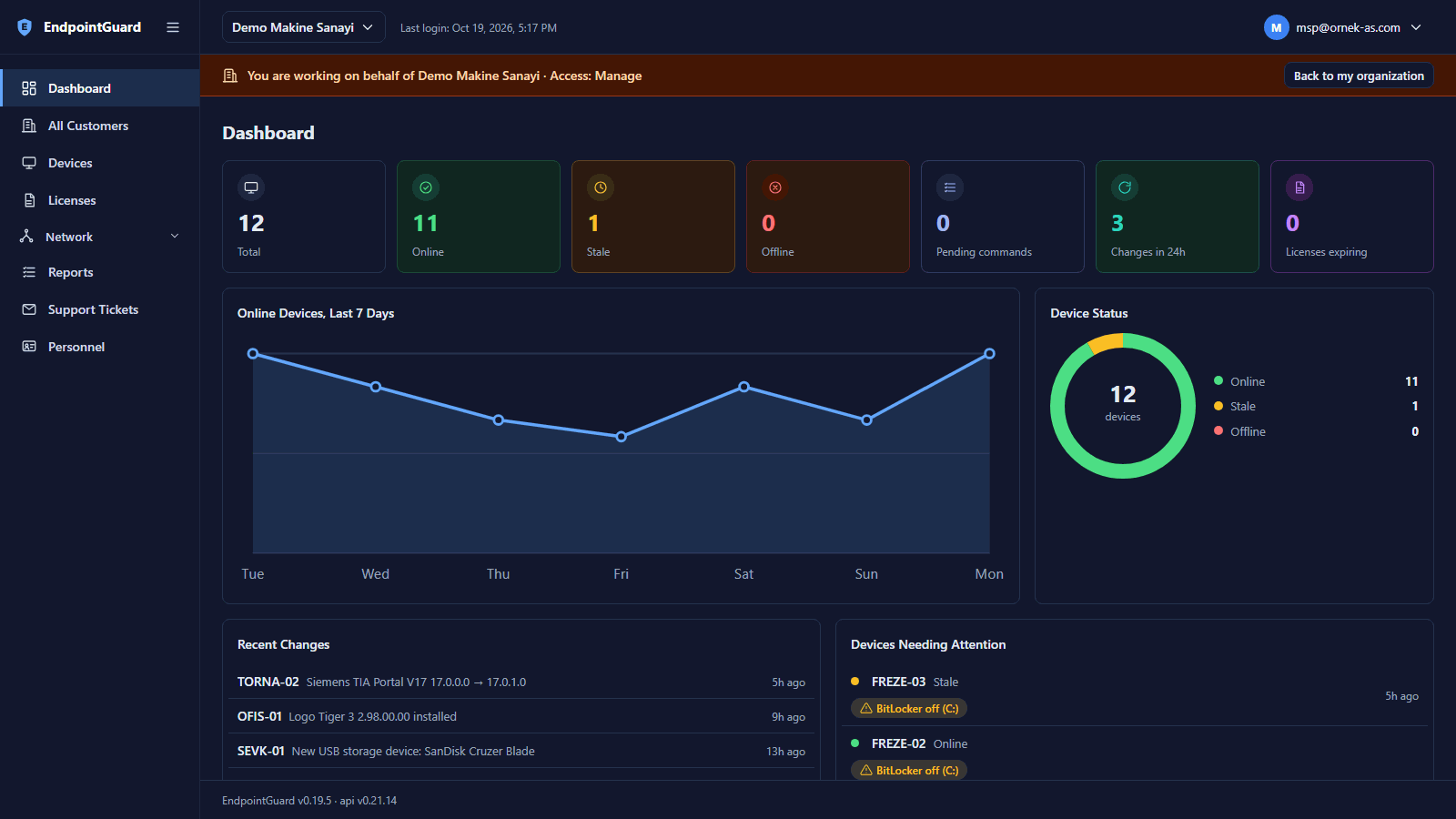This screenshot has width=1456, height=819.
Task: Click BitLocker off badge under FREZE-03
Action: pos(909,708)
